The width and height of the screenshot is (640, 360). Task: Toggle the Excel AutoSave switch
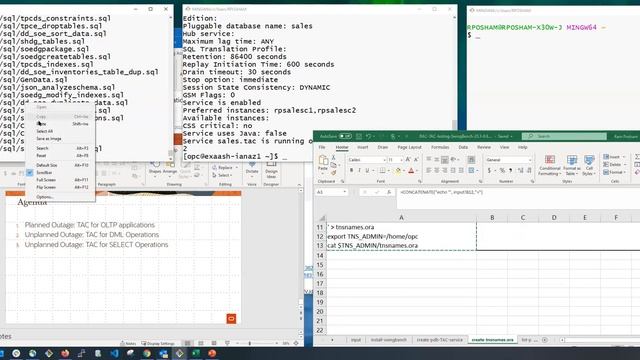coord(345,136)
